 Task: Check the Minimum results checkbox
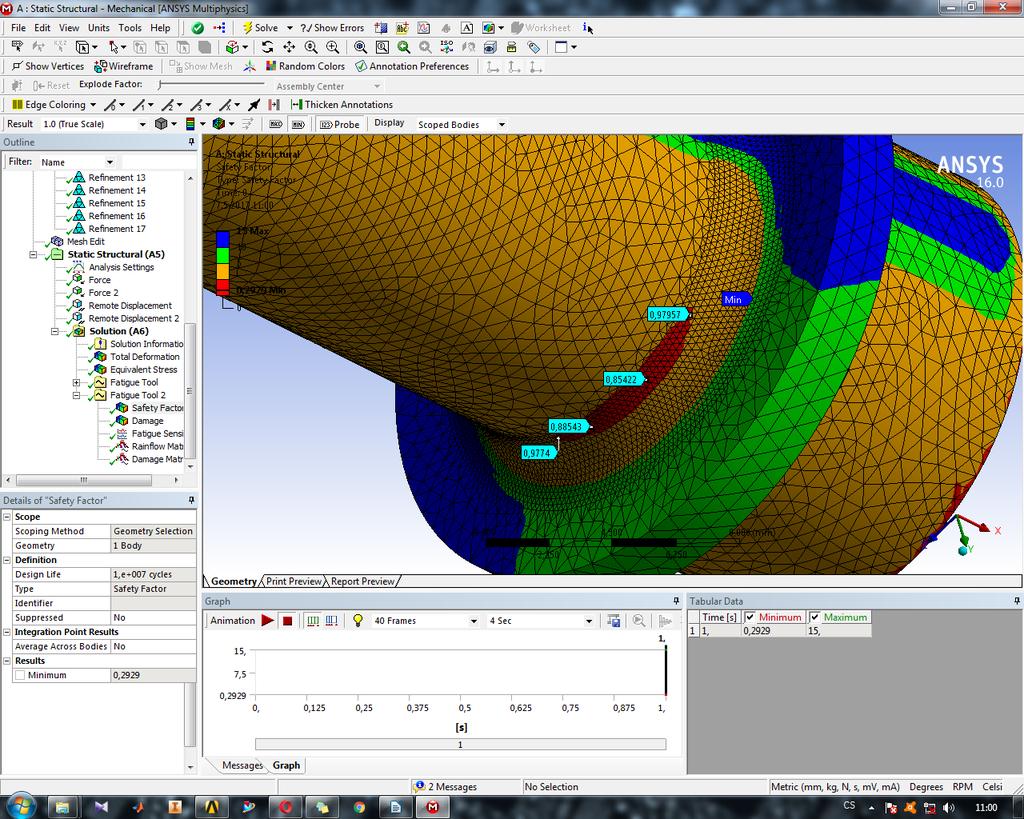tap(20, 675)
